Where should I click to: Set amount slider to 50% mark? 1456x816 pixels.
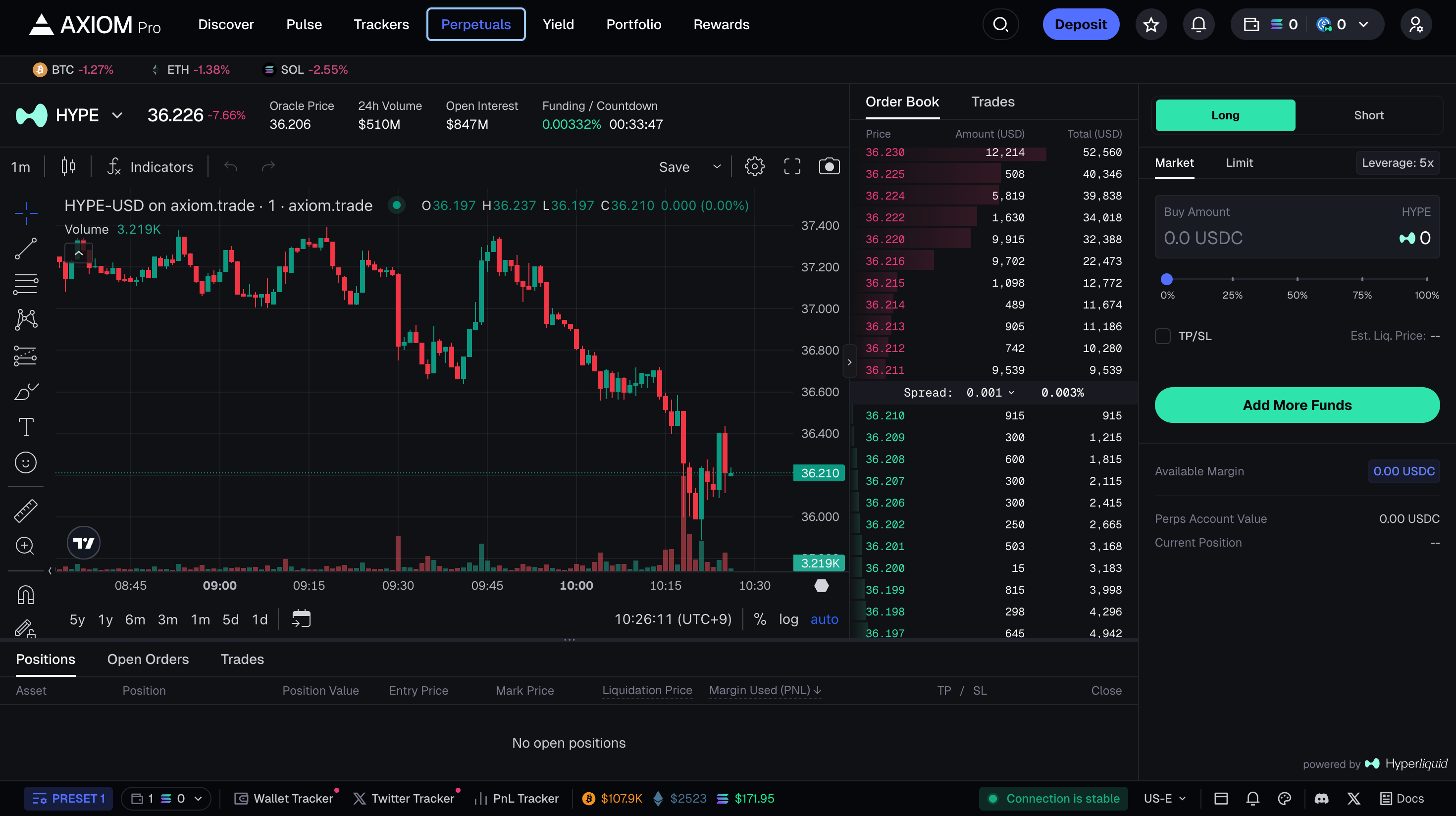click(1297, 279)
